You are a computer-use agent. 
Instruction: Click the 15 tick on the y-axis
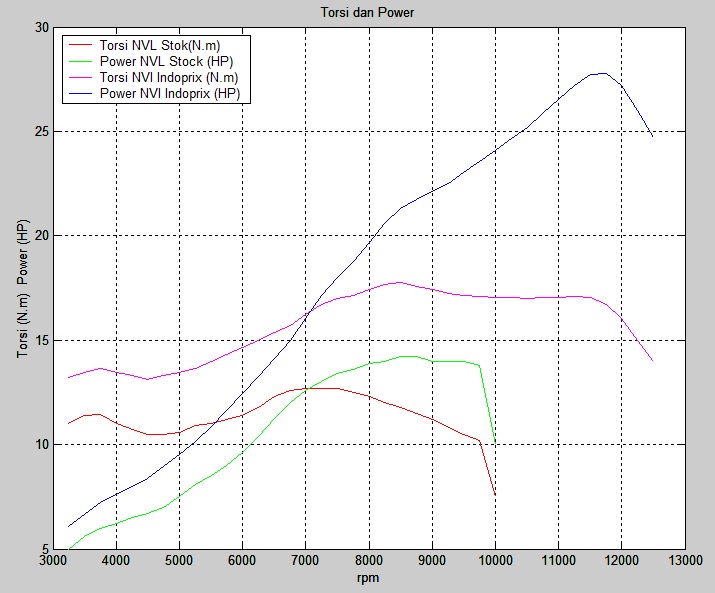click(42, 340)
